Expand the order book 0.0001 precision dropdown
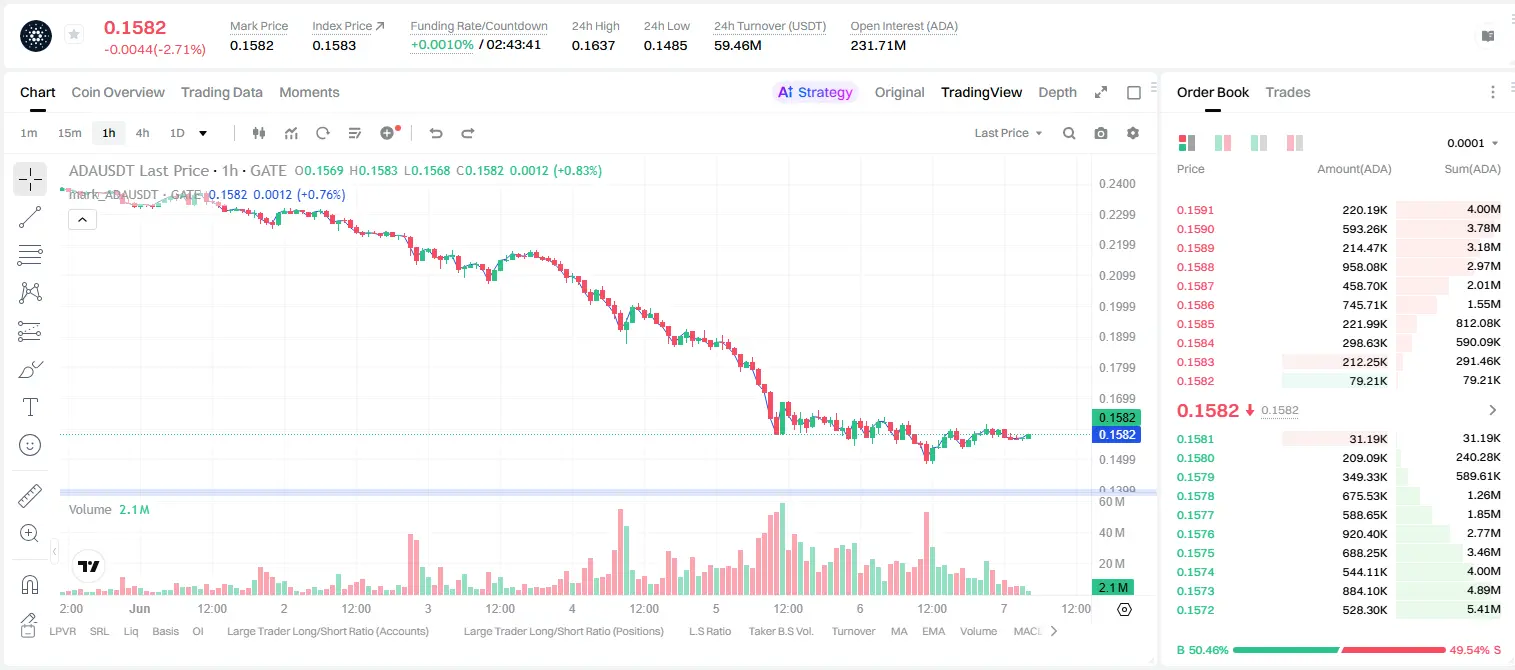This screenshot has height=670, width=1515. pos(1473,143)
